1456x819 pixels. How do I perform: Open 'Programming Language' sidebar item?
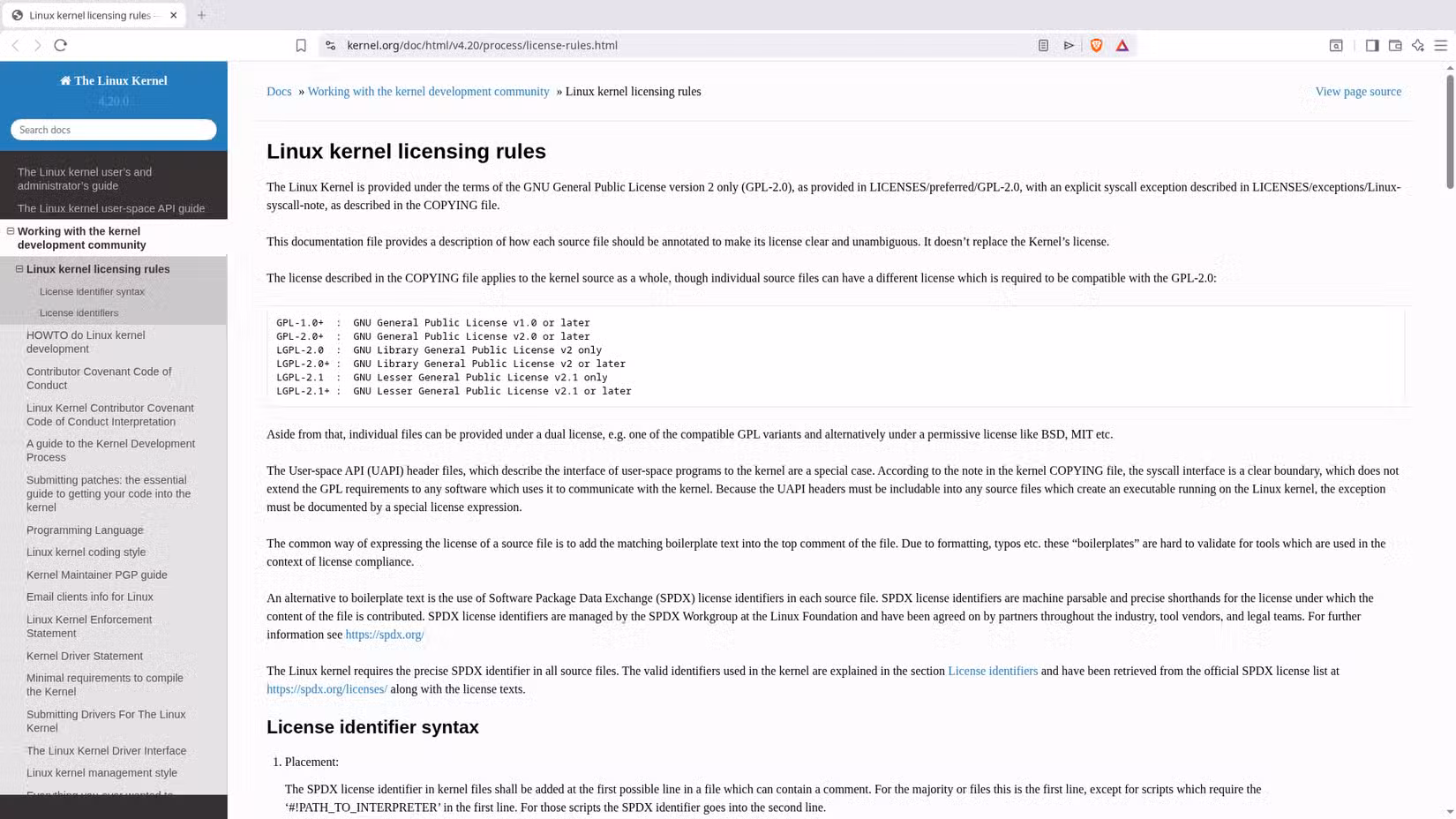pyautogui.click(x=85, y=530)
